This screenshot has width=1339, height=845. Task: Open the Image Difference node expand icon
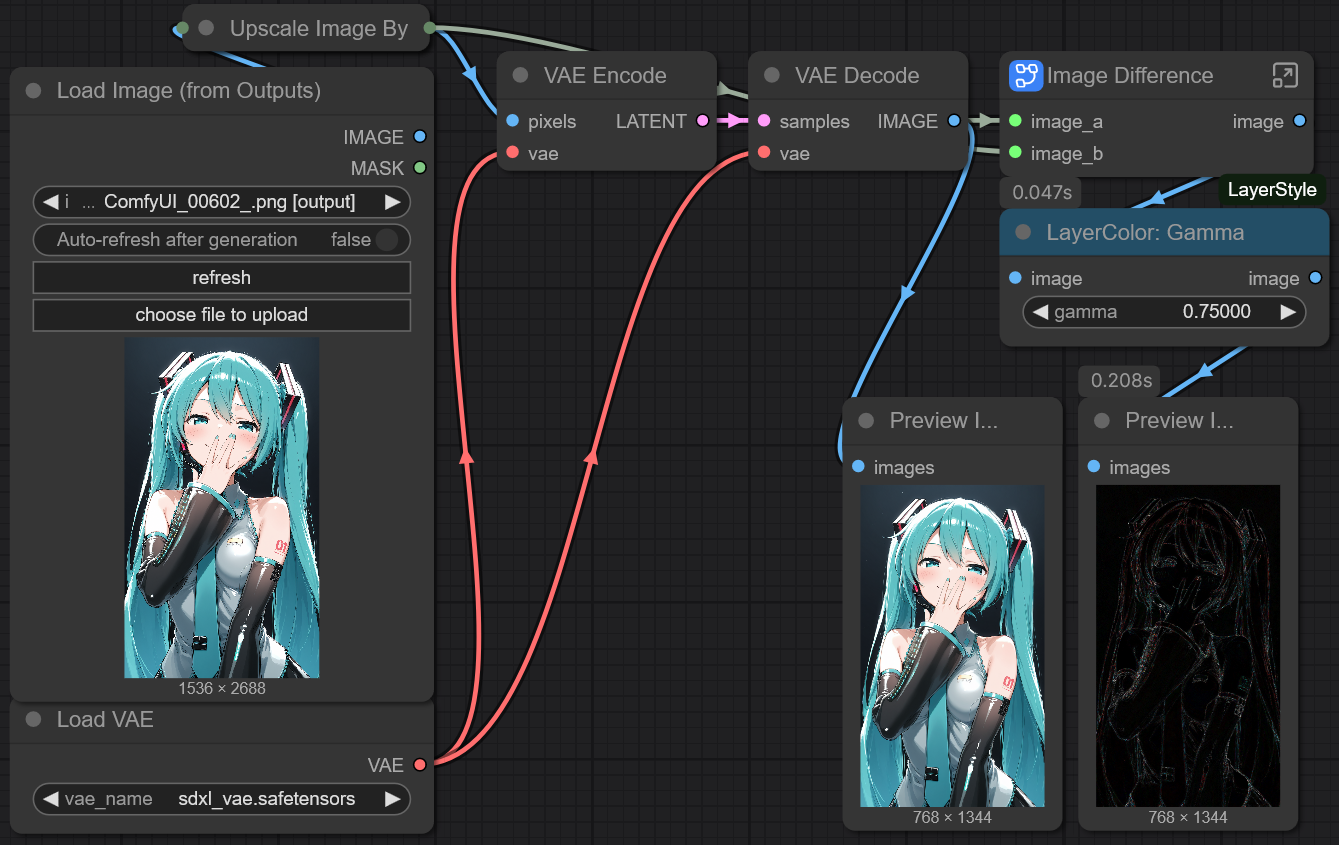[x=1284, y=75]
